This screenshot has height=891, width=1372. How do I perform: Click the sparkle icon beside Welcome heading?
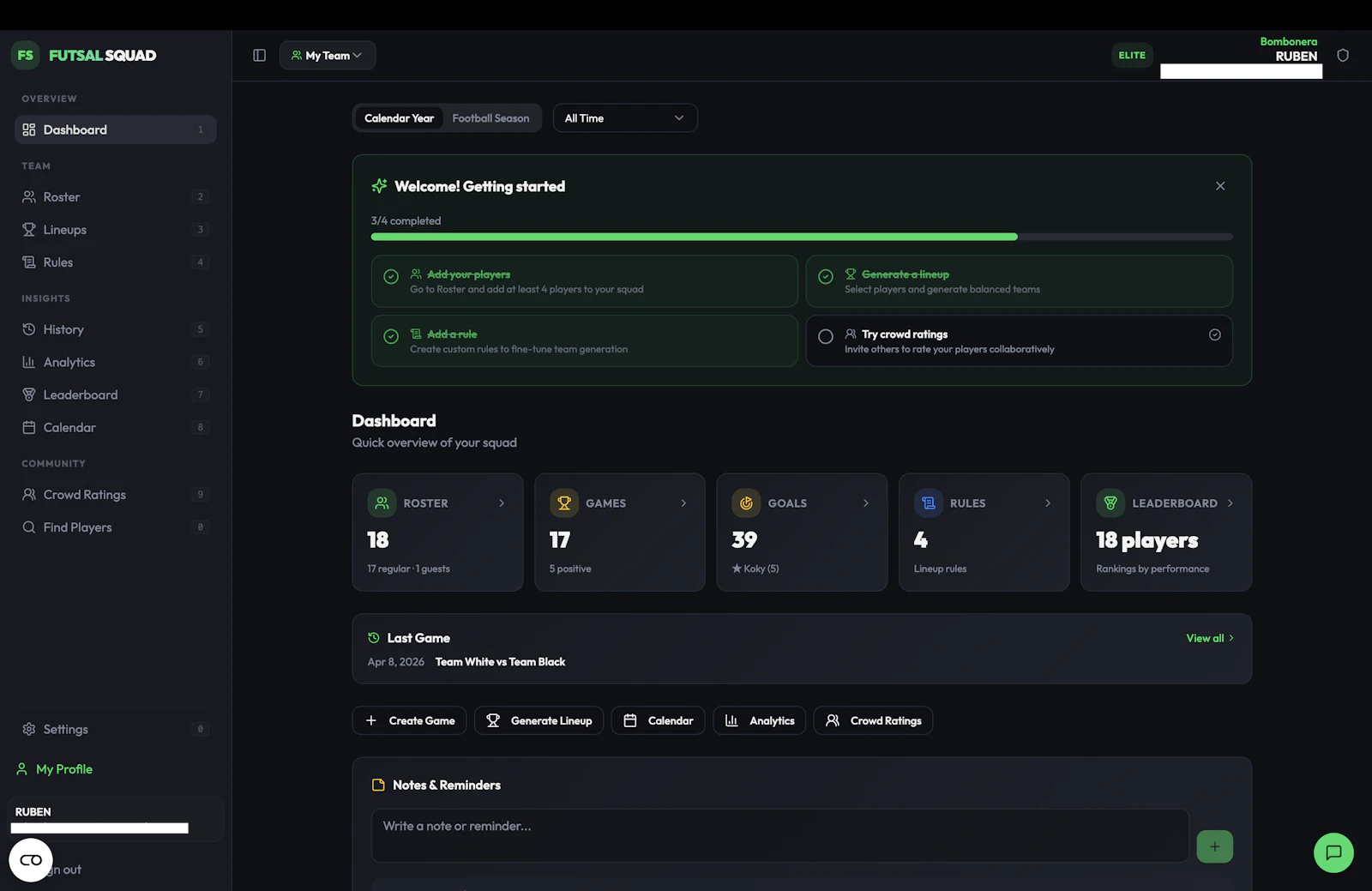379,186
